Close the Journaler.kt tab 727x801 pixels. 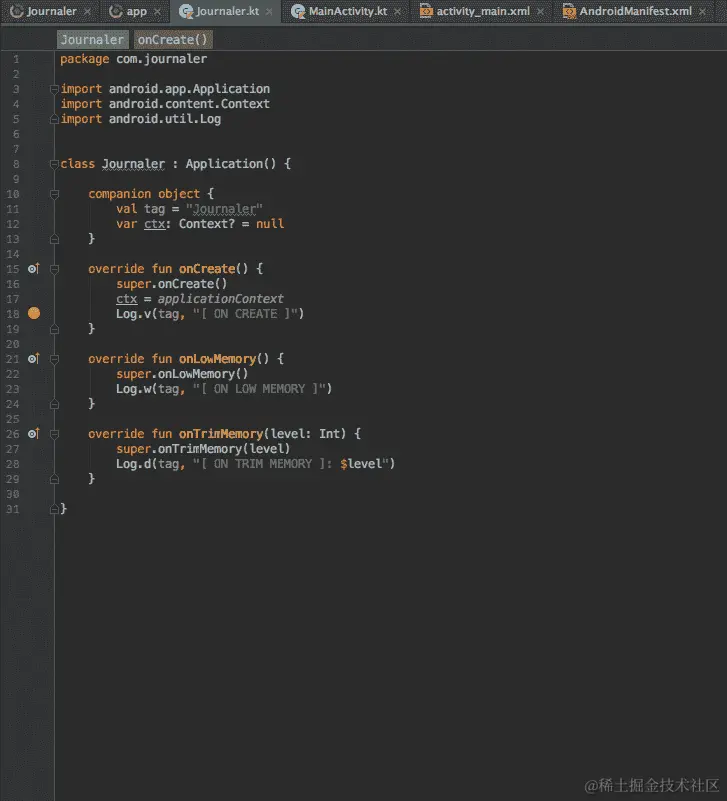tap(269, 11)
